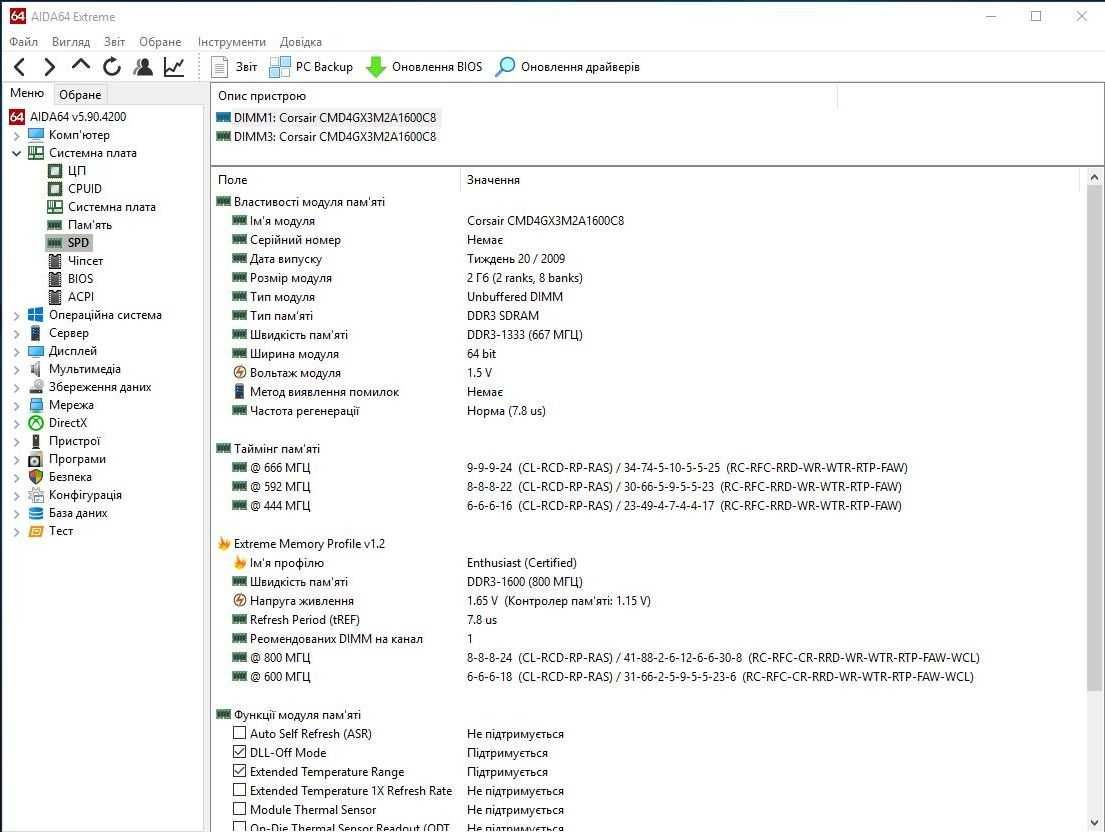This screenshot has height=832, width=1105.
Task: Click the Мультимедіа speaker icon
Action: pyautogui.click(x=36, y=369)
